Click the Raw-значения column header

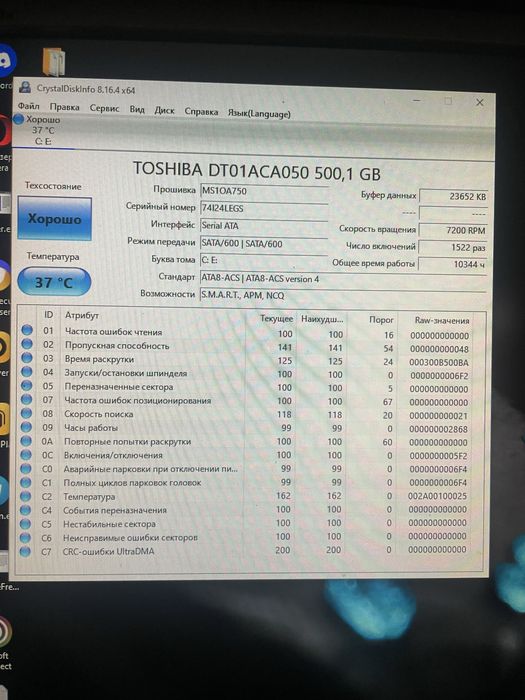tap(442, 321)
